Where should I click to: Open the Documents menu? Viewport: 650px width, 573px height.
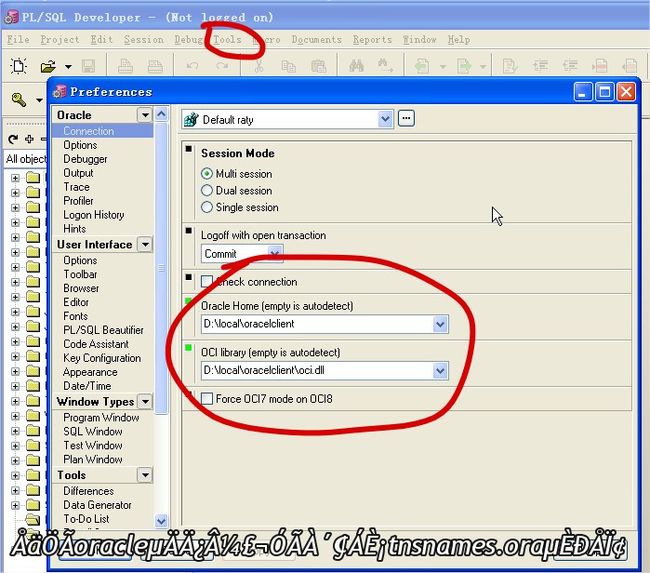coord(317,39)
